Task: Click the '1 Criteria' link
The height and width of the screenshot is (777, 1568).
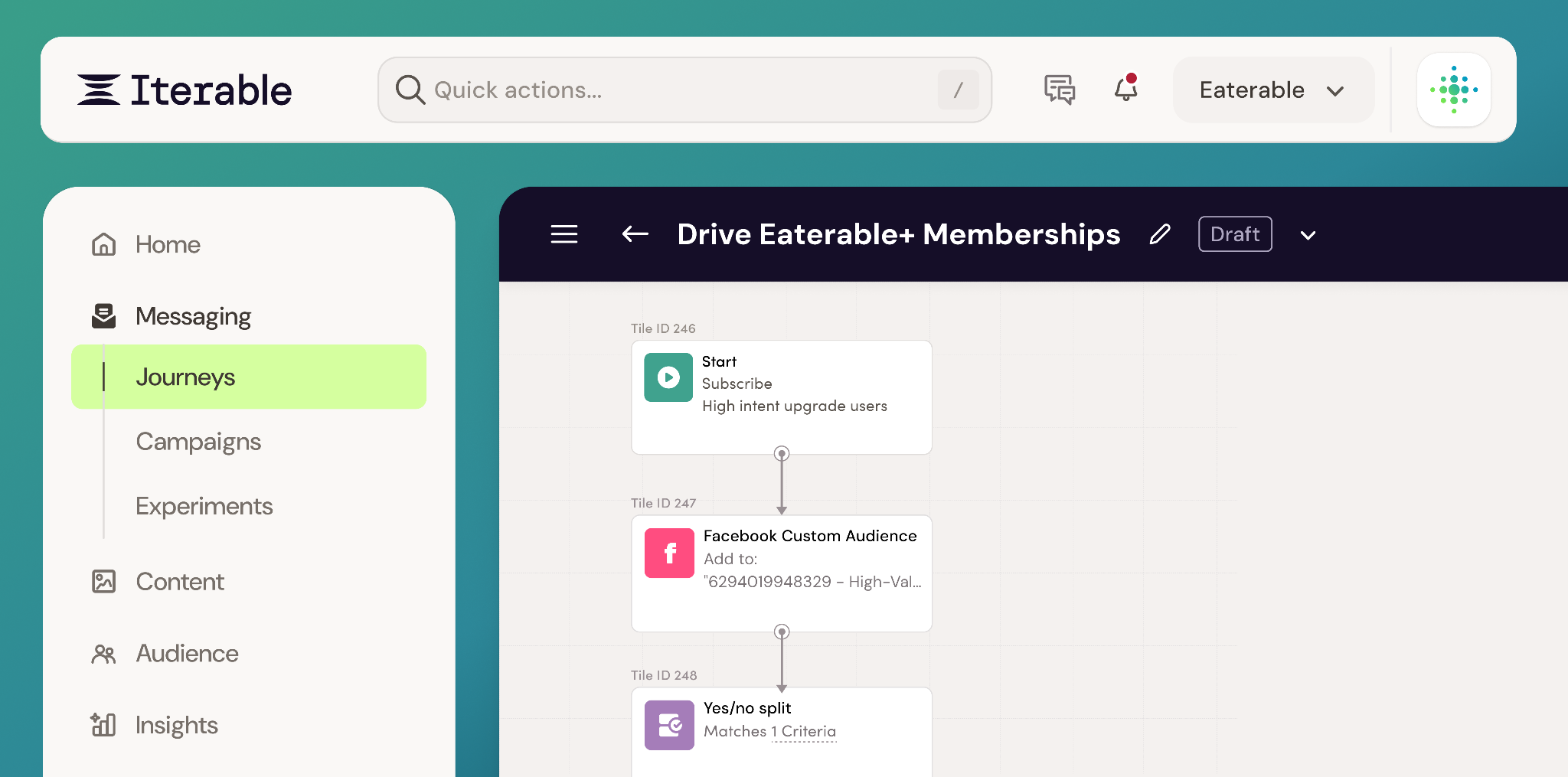Action: pos(803,732)
